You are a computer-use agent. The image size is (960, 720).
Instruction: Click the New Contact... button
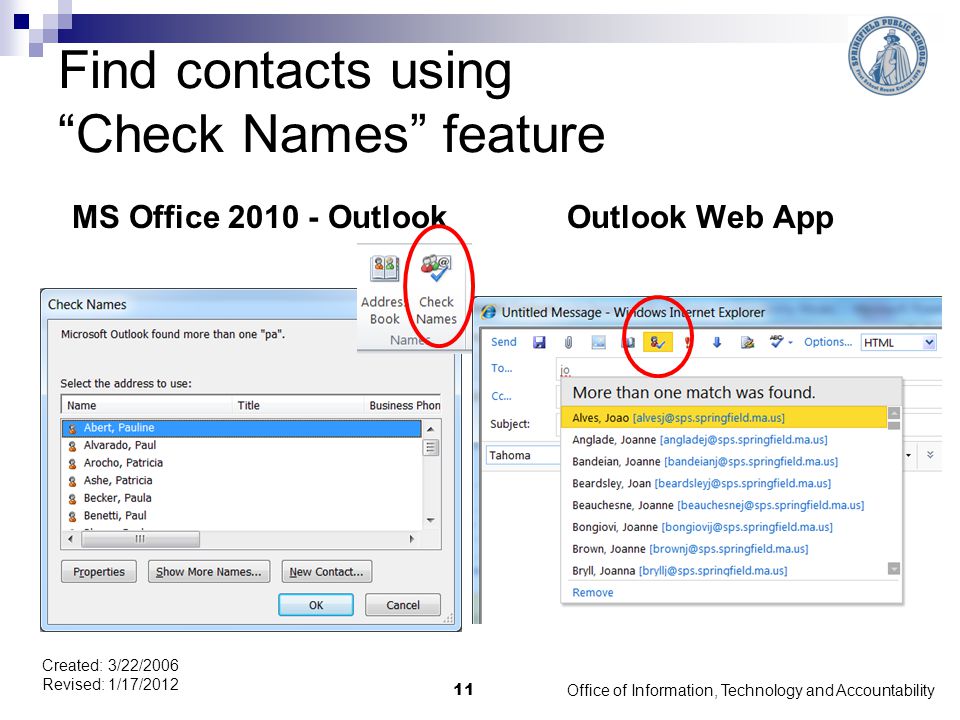coord(326,572)
